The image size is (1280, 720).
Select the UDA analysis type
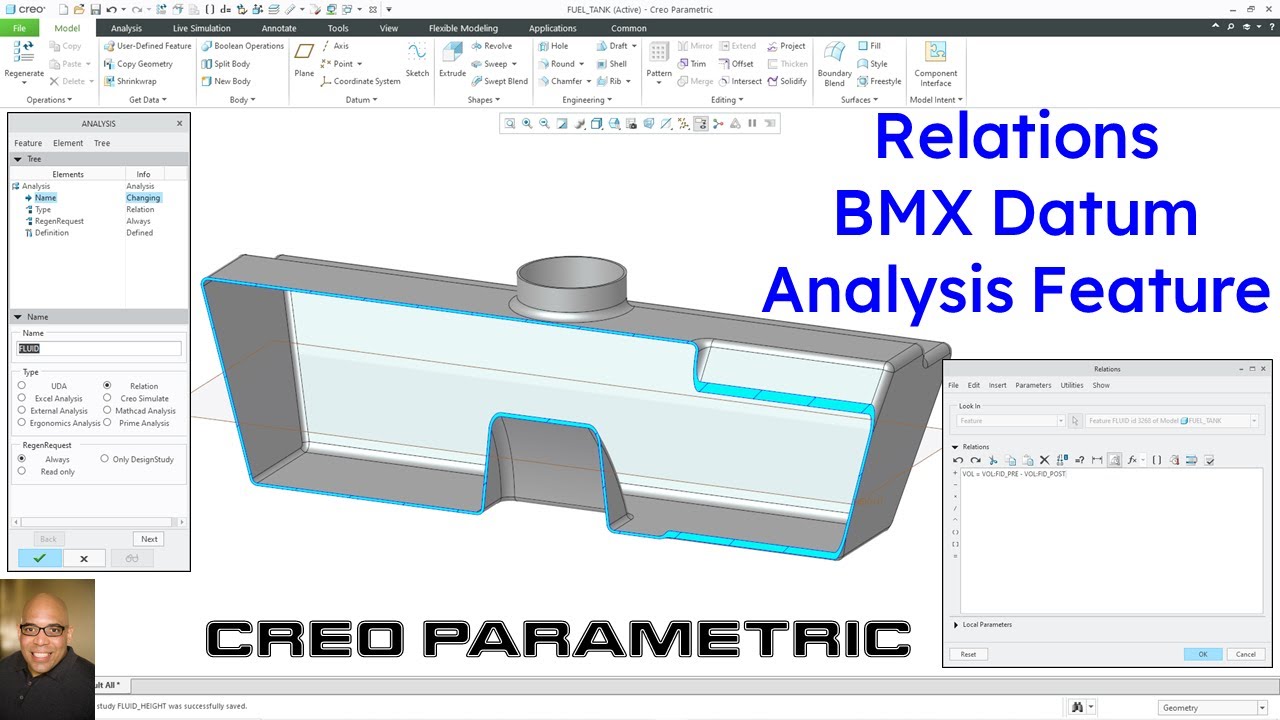click(22, 385)
